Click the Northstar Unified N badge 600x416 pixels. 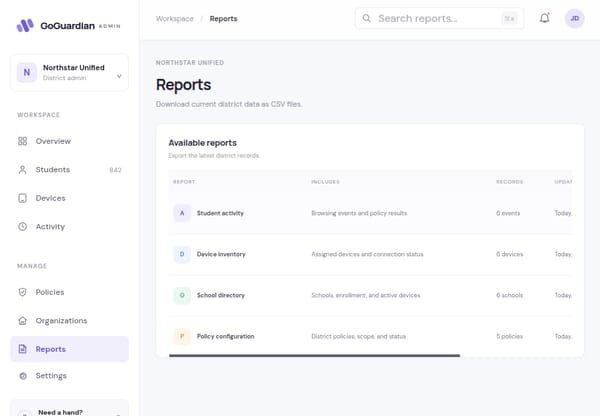point(27,72)
